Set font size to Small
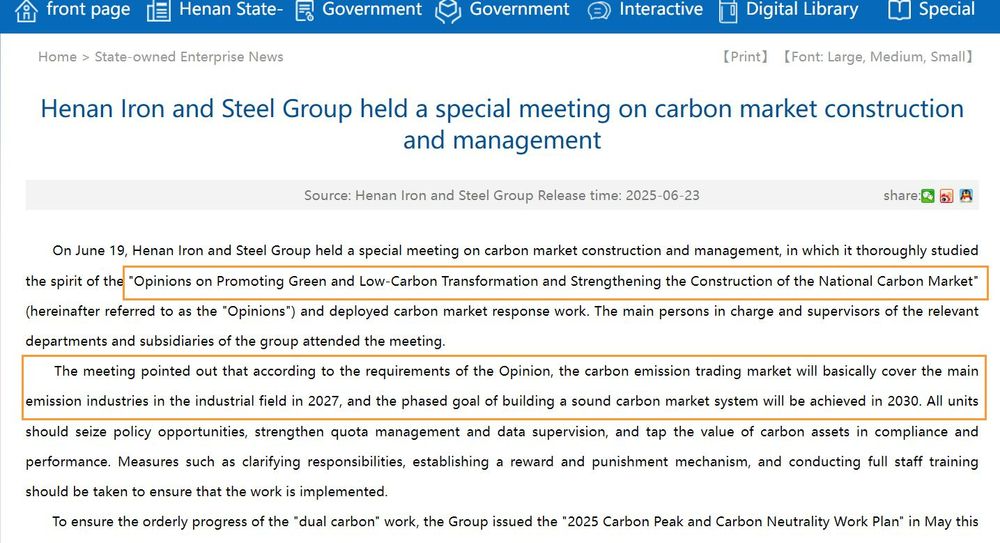1000x543 pixels. coord(948,57)
